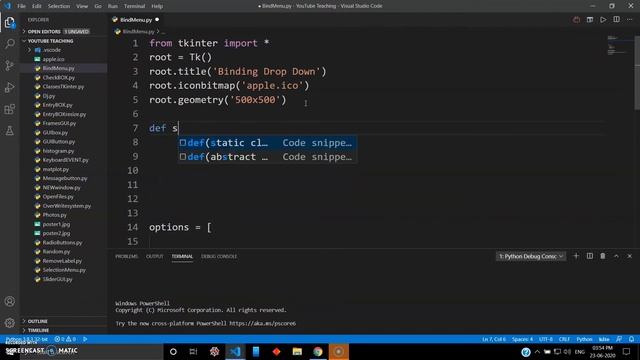Open the Help menu

(x=157, y=6)
